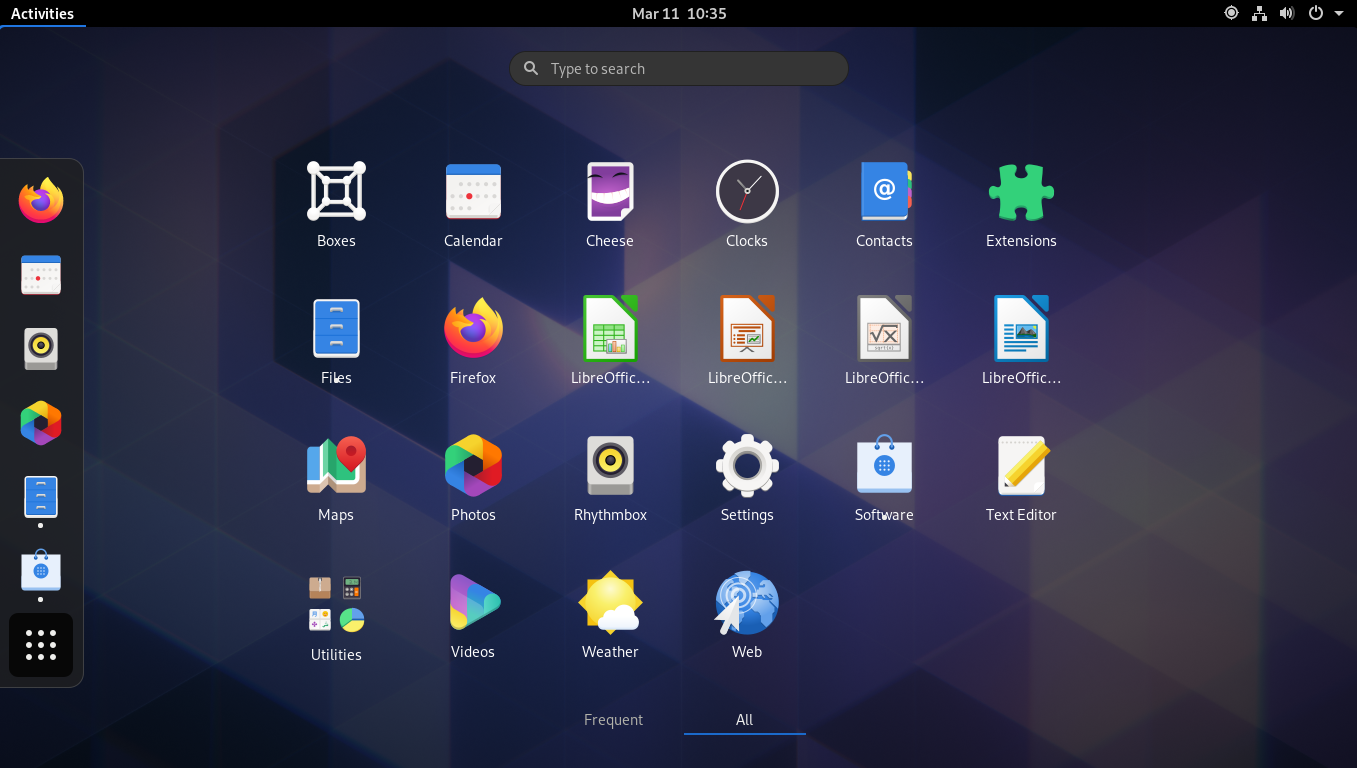Expand the Utilities folder
The height and width of the screenshot is (768, 1357).
coord(336,602)
